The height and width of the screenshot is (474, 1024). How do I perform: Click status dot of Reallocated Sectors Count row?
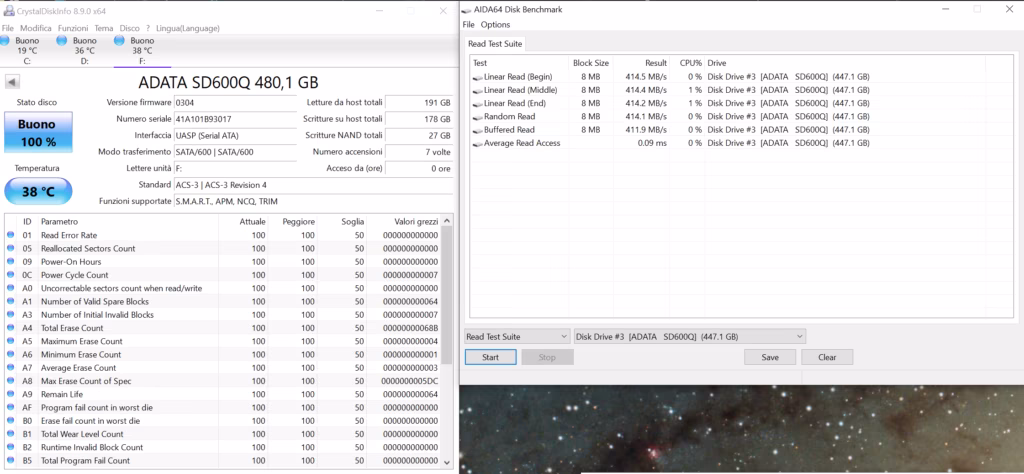coord(10,248)
